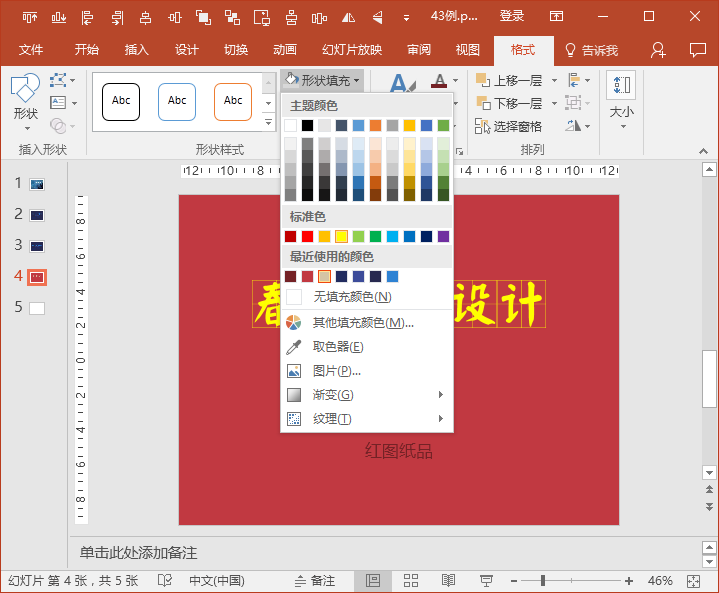Open the customize quick access toolbar arrow
719x593 pixels.
click(x=406, y=18)
